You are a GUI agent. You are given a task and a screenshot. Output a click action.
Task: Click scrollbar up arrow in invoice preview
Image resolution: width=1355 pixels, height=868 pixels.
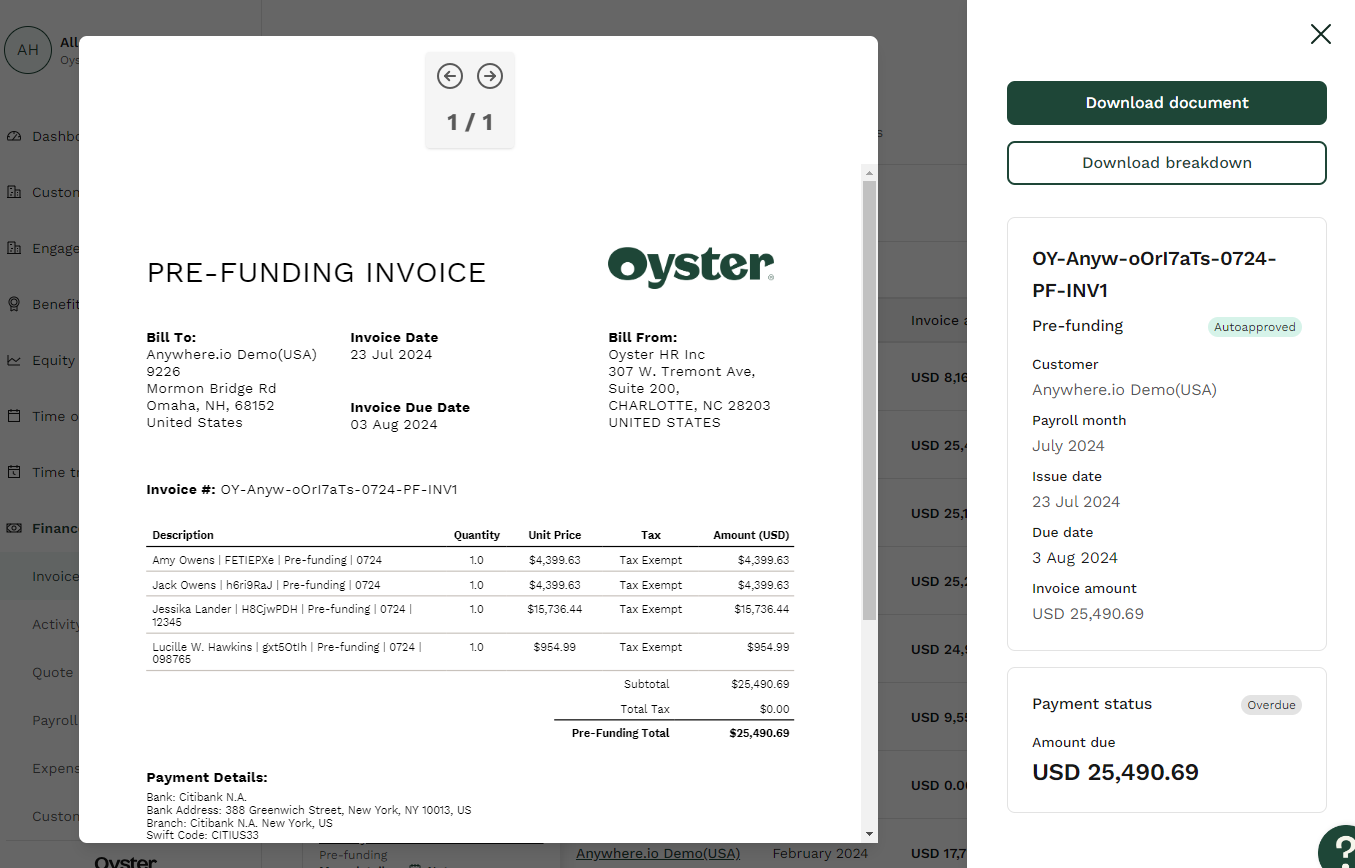pyautogui.click(x=869, y=174)
